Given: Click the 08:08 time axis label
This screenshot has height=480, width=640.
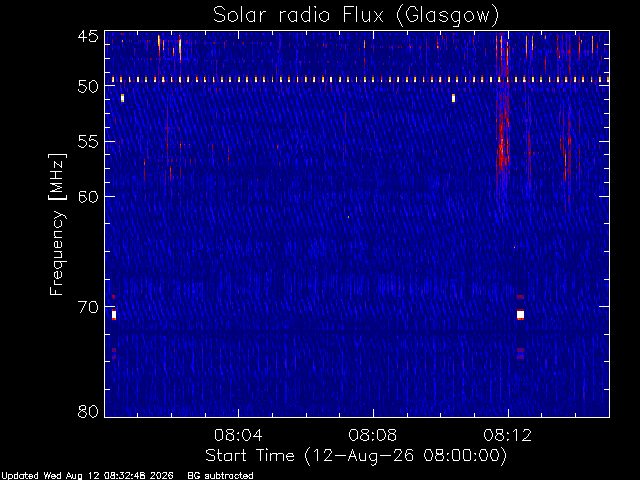Looking at the screenshot, I should 373,435.
